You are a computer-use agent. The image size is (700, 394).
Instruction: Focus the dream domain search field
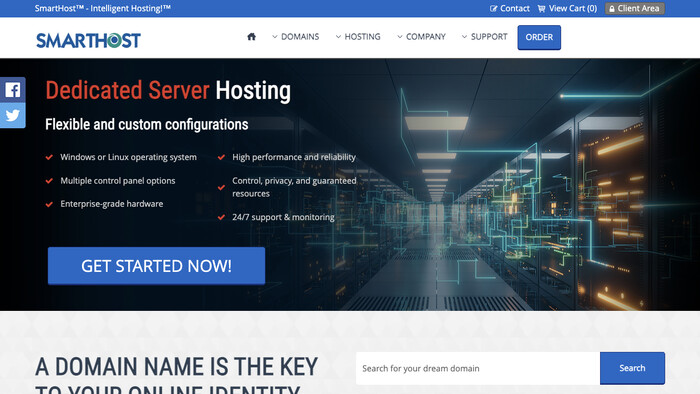pyautogui.click(x=478, y=368)
